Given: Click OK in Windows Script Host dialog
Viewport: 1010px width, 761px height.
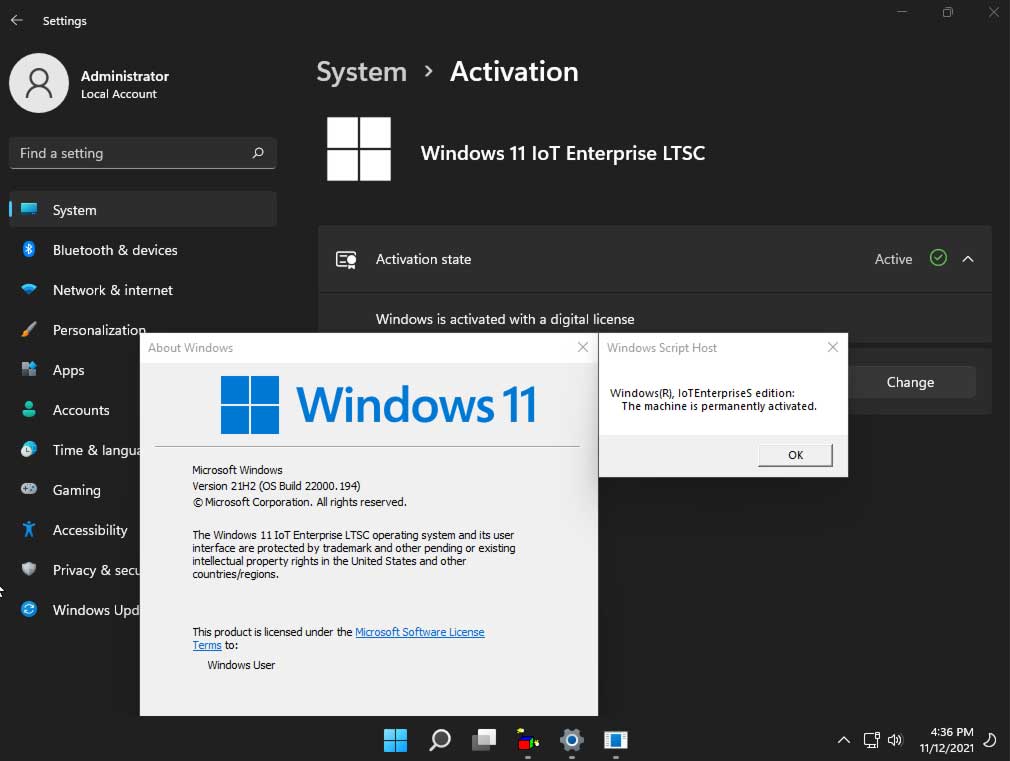Looking at the screenshot, I should pyautogui.click(x=796, y=455).
